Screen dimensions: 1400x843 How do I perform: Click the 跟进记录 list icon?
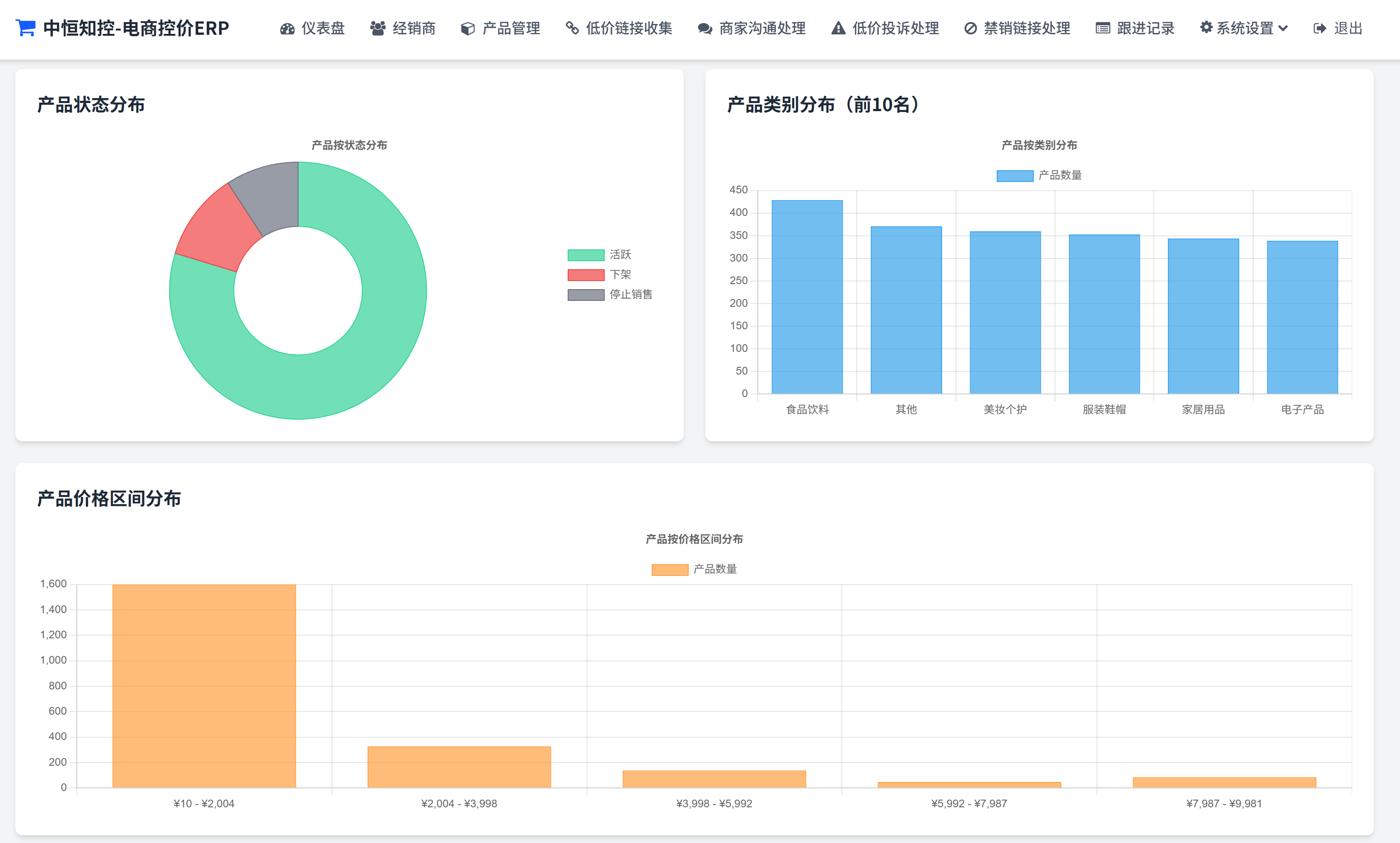[x=1102, y=28]
